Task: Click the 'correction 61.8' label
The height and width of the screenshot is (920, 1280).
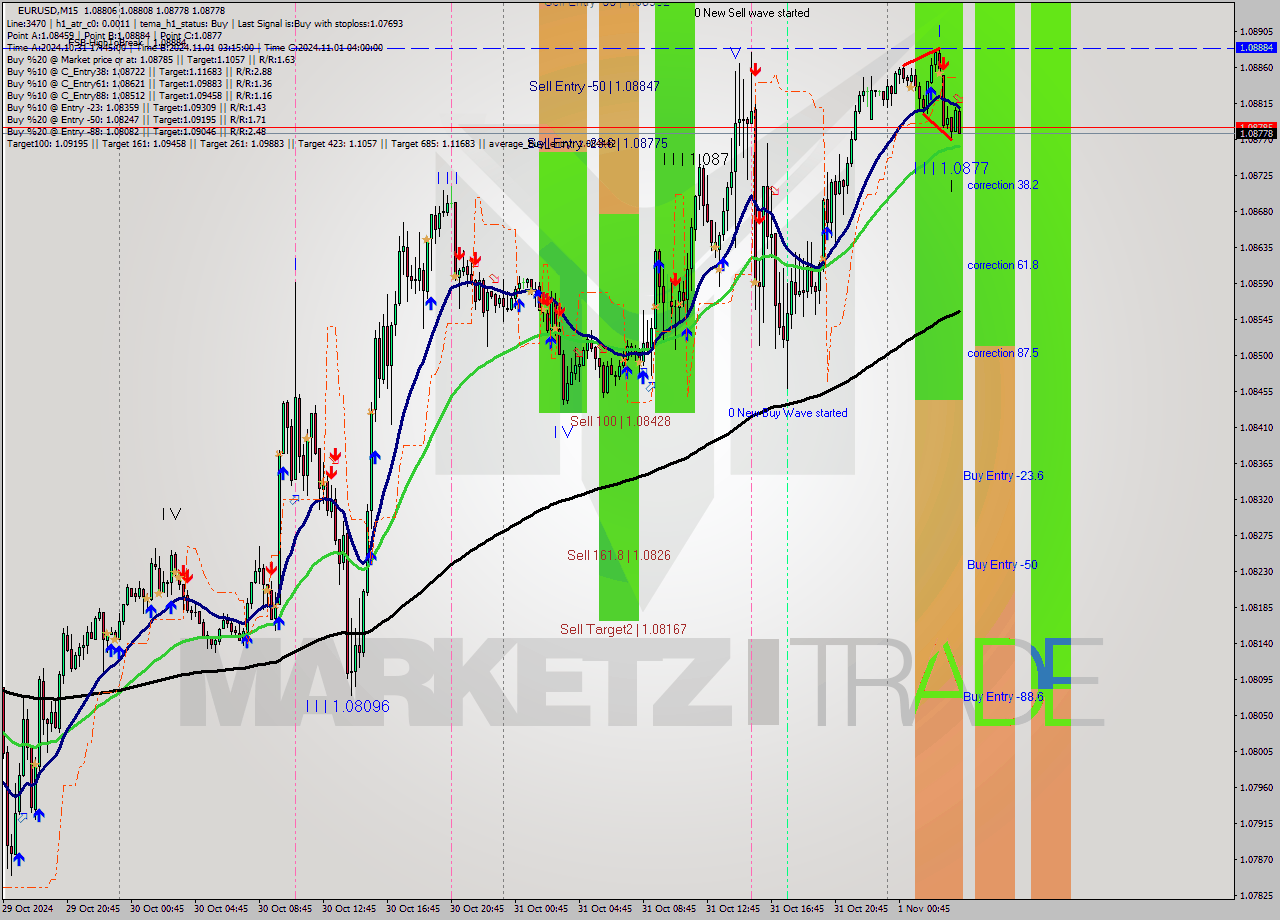Action: click(1002, 265)
